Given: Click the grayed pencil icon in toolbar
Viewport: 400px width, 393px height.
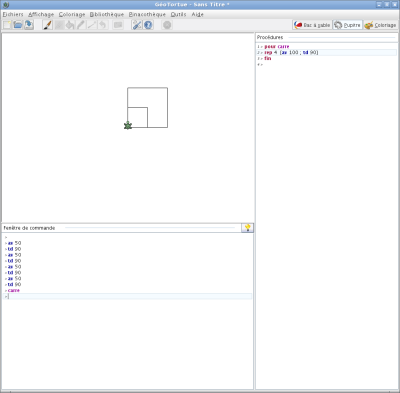Looking at the screenshot, I should [x=81, y=25].
